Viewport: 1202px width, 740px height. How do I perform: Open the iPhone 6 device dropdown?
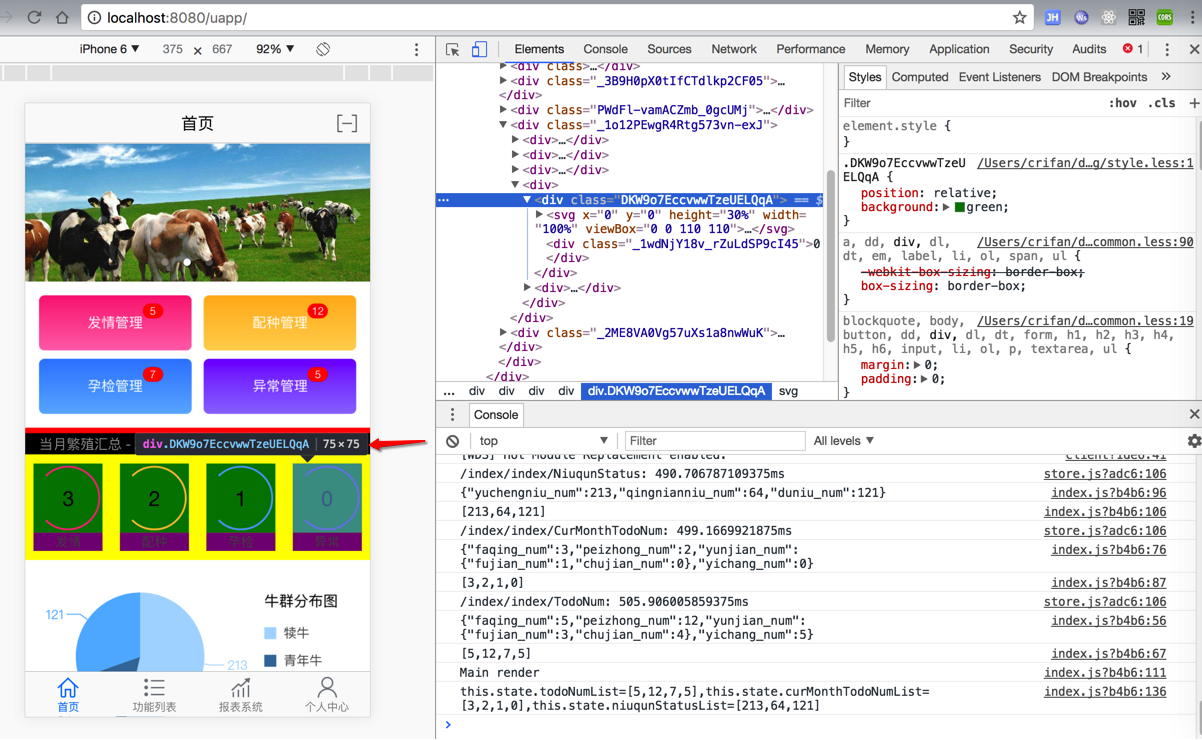109,49
